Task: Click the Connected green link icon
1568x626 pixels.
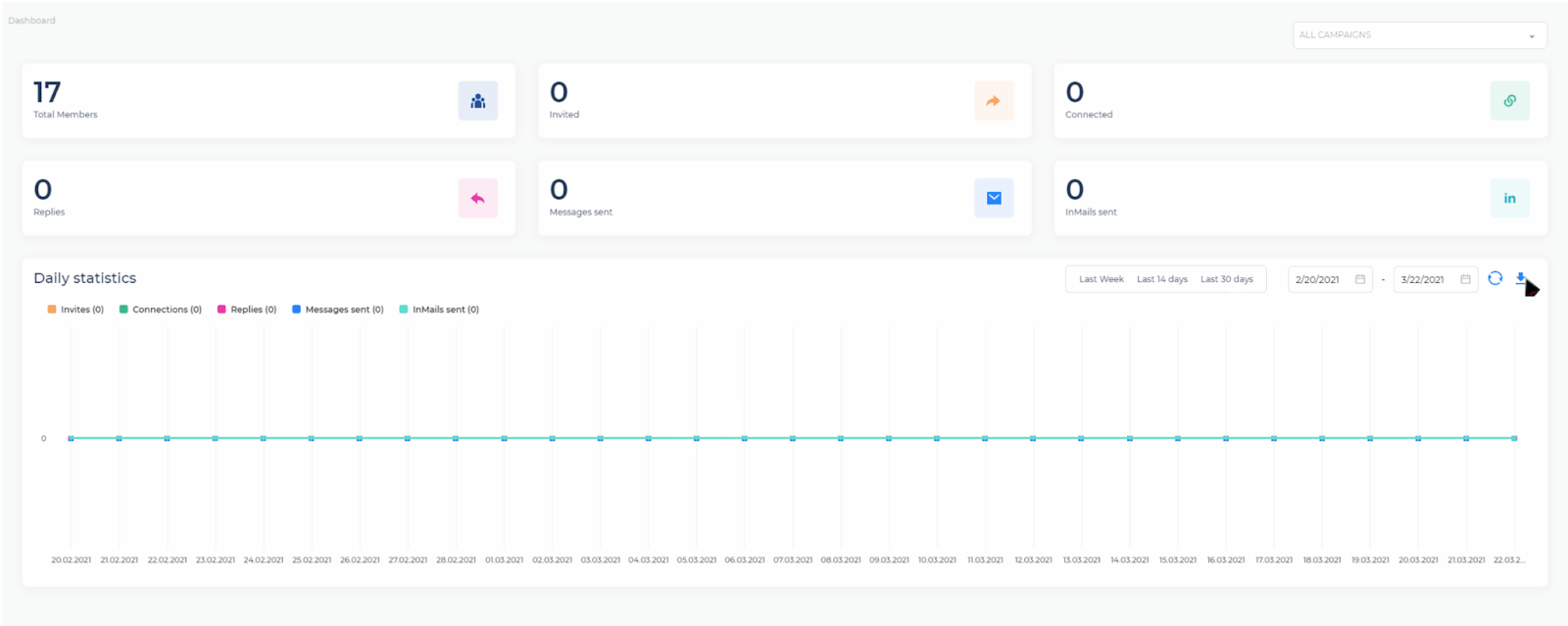Action: click(x=1509, y=101)
